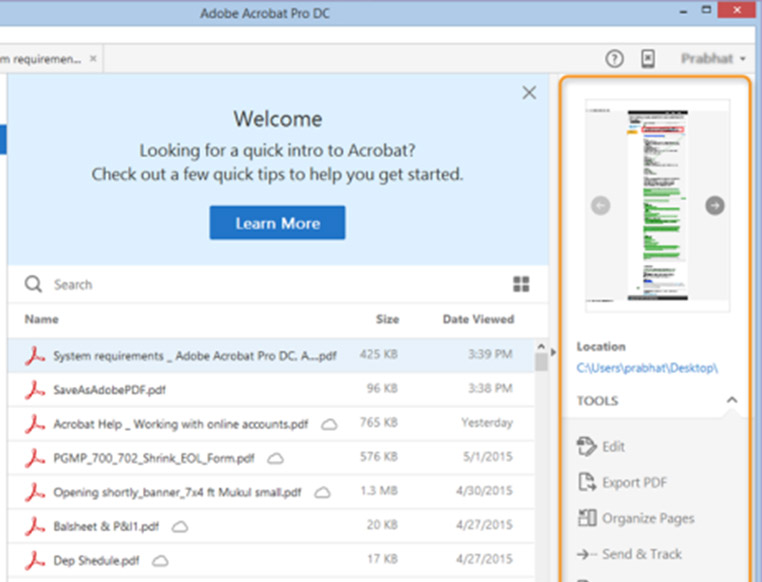The image size is (762, 582).
Task: Click the Edit tool icon
Action: [x=586, y=446]
